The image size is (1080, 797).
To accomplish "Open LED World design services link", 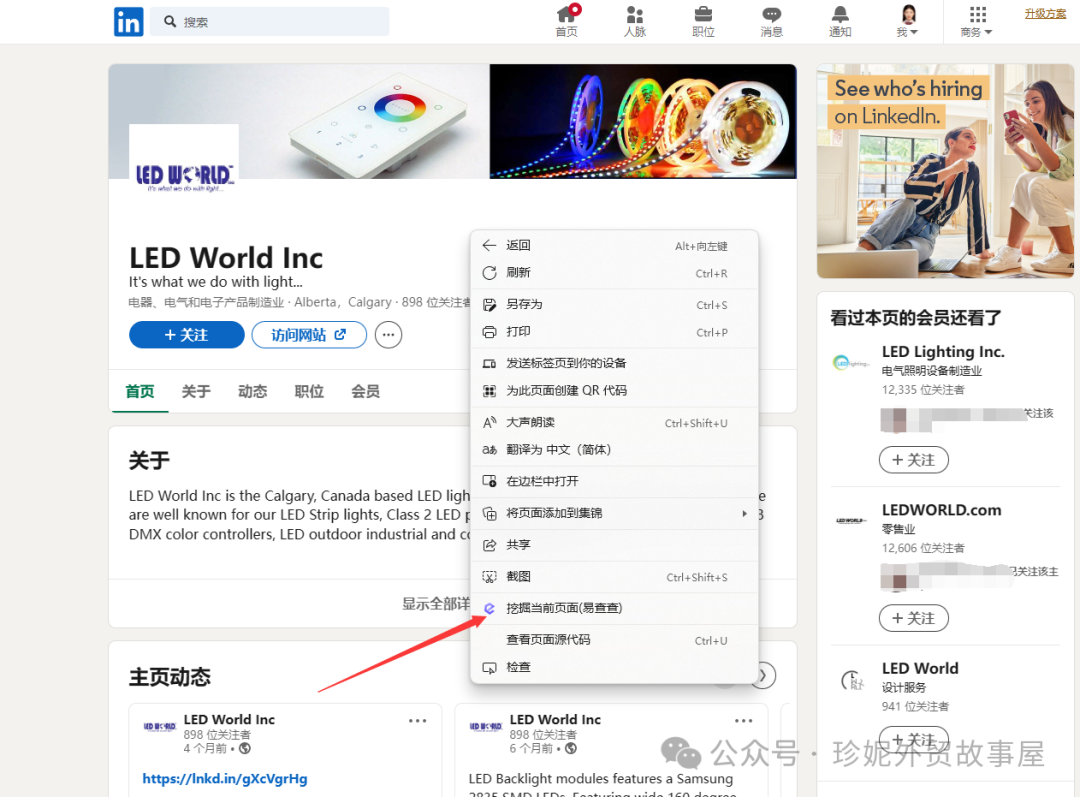I will [920, 669].
